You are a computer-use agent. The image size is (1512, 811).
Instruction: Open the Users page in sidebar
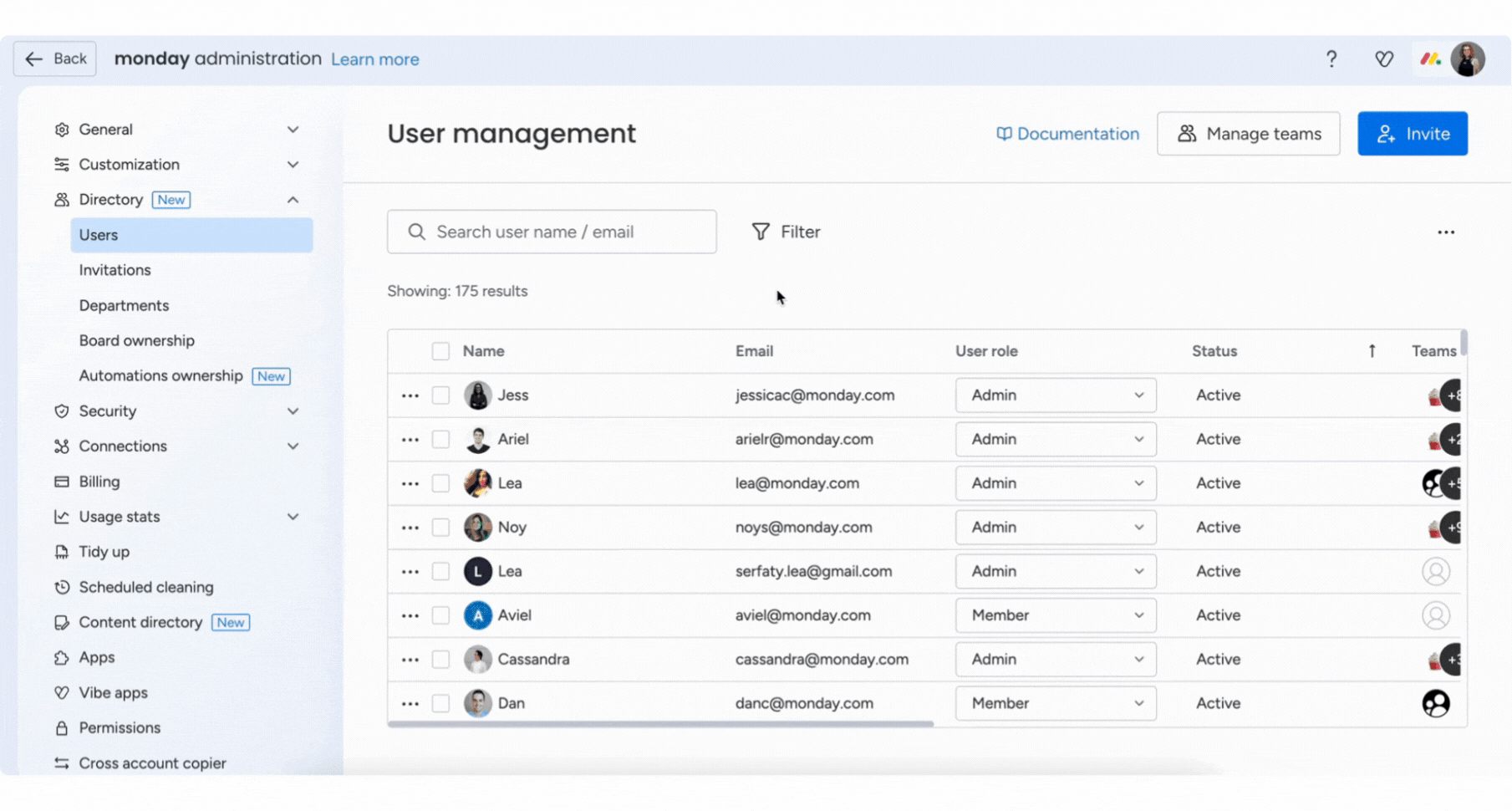pos(191,235)
